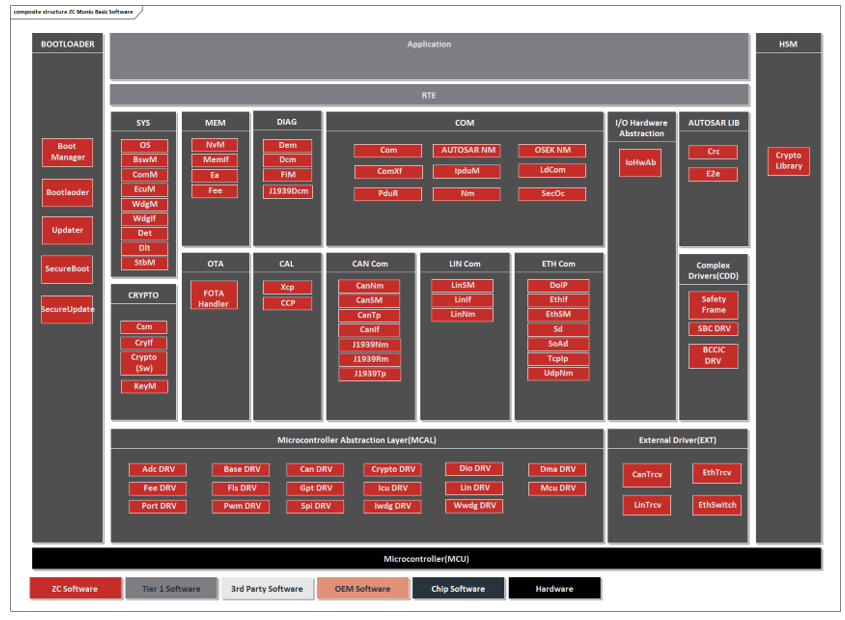Click the BCCIC DRV block
This screenshot has width=845, height=620.
tap(714, 356)
